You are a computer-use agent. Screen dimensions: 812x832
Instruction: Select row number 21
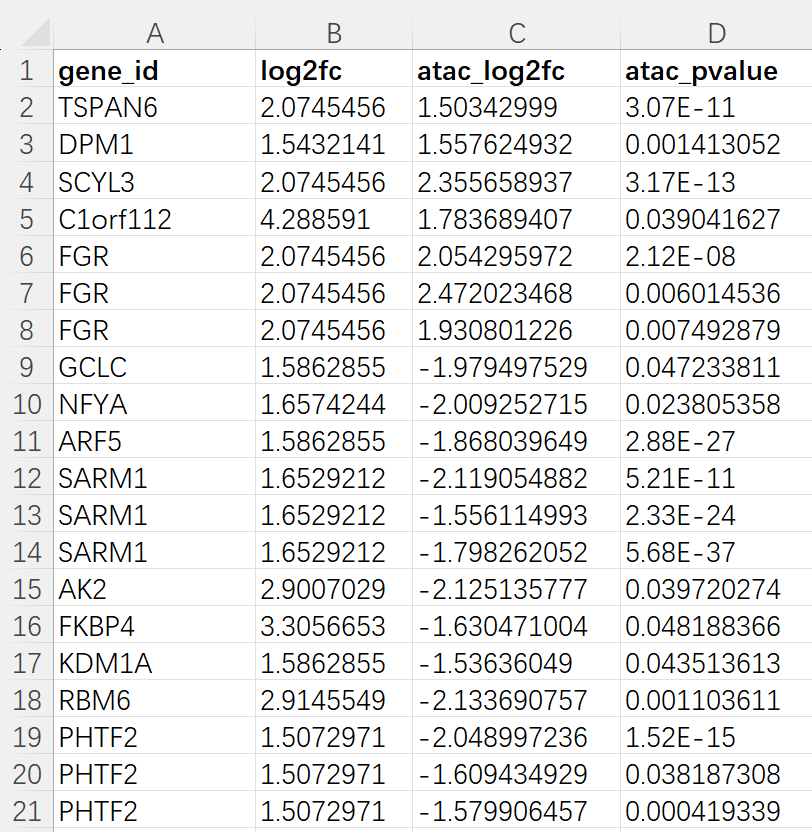point(26,811)
